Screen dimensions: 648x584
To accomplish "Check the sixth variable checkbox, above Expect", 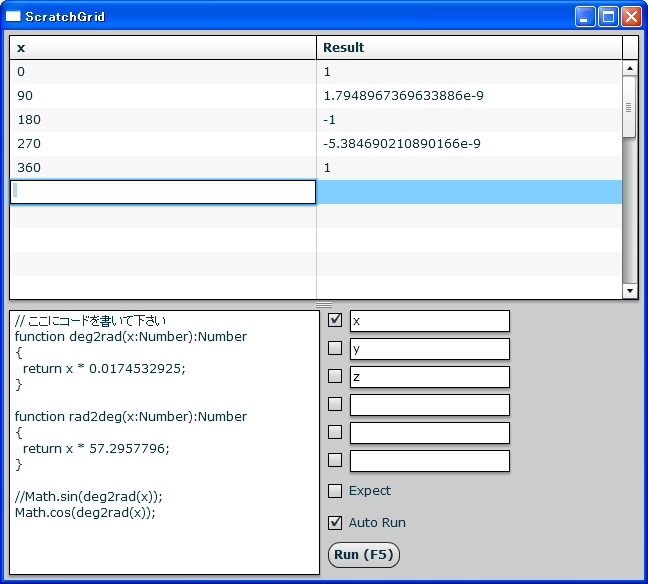I will (335, 460).
